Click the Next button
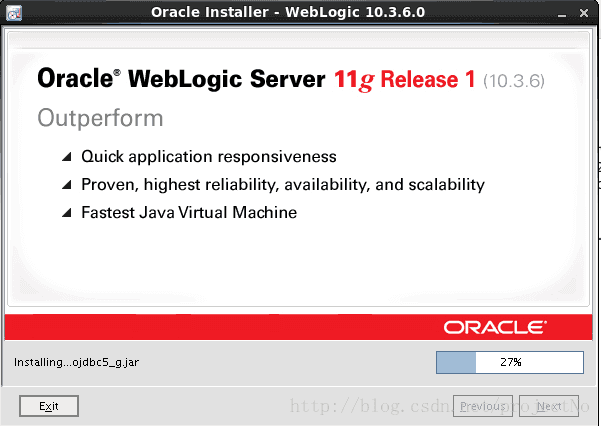The image size is (601, 426). point(548,406)
